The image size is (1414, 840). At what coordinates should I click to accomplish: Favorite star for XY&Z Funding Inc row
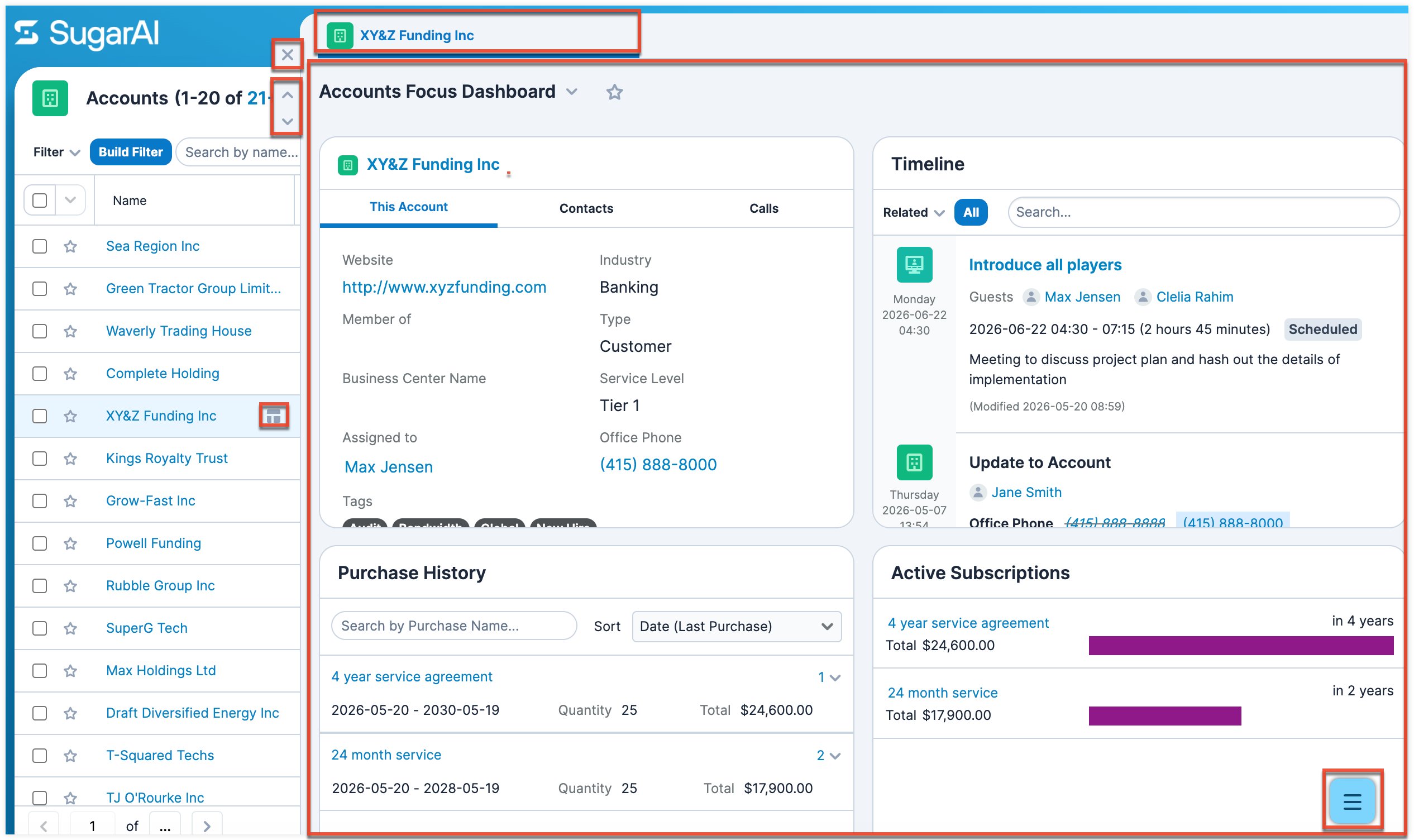(70, 416)
